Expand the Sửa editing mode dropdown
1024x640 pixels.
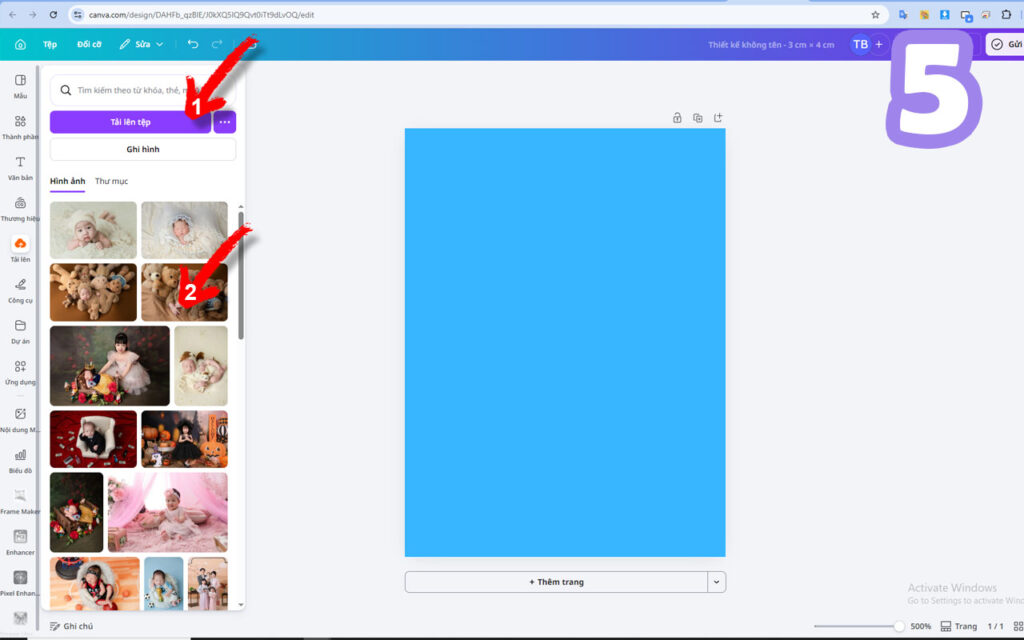pos(141,44)
